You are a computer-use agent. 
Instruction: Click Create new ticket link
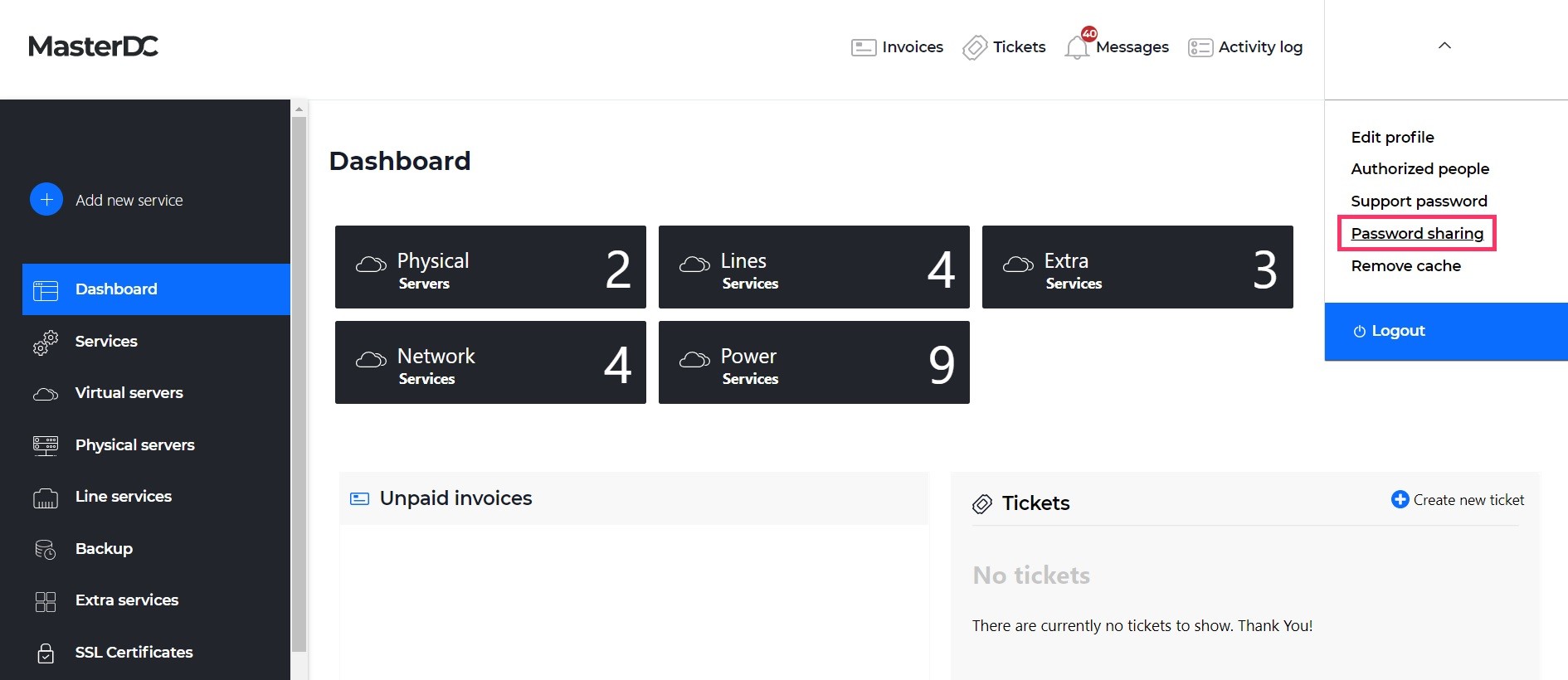pyautogui.click(x=1458, y=499)
